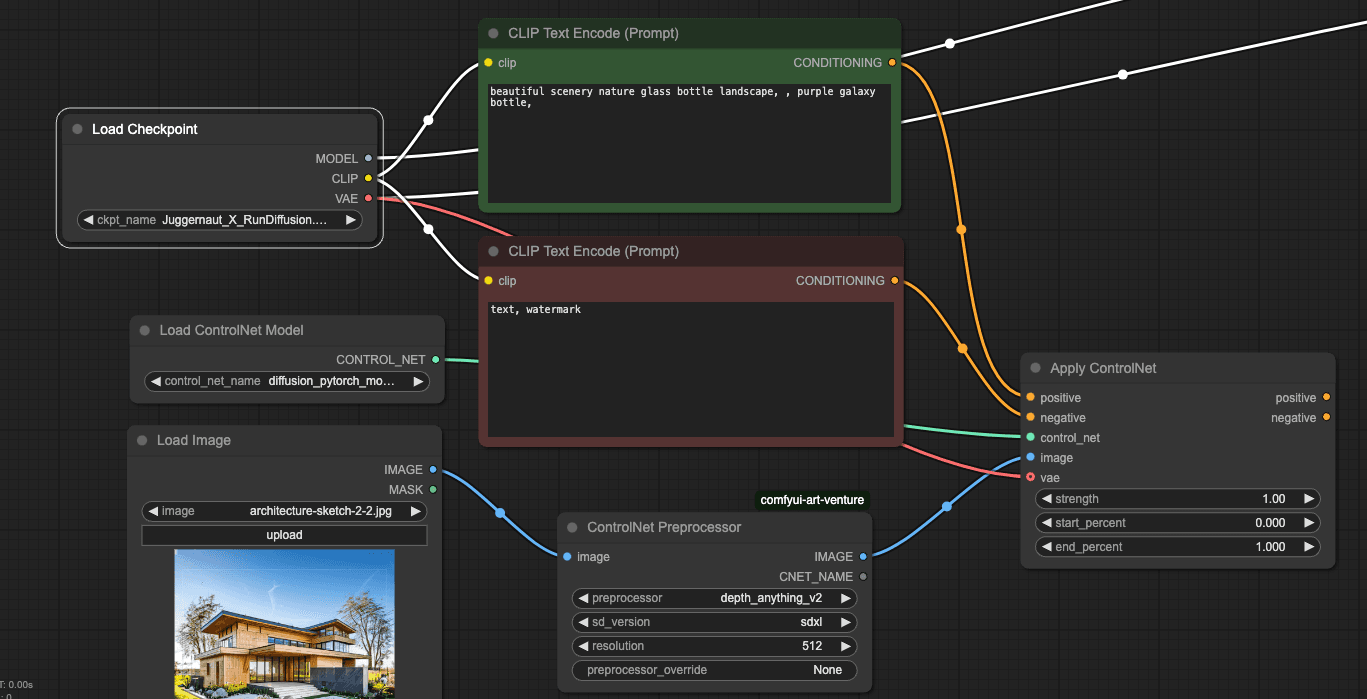
Task: Toggle collapse of Load ControlNet Model node
Action: click(x=145, y=330)
